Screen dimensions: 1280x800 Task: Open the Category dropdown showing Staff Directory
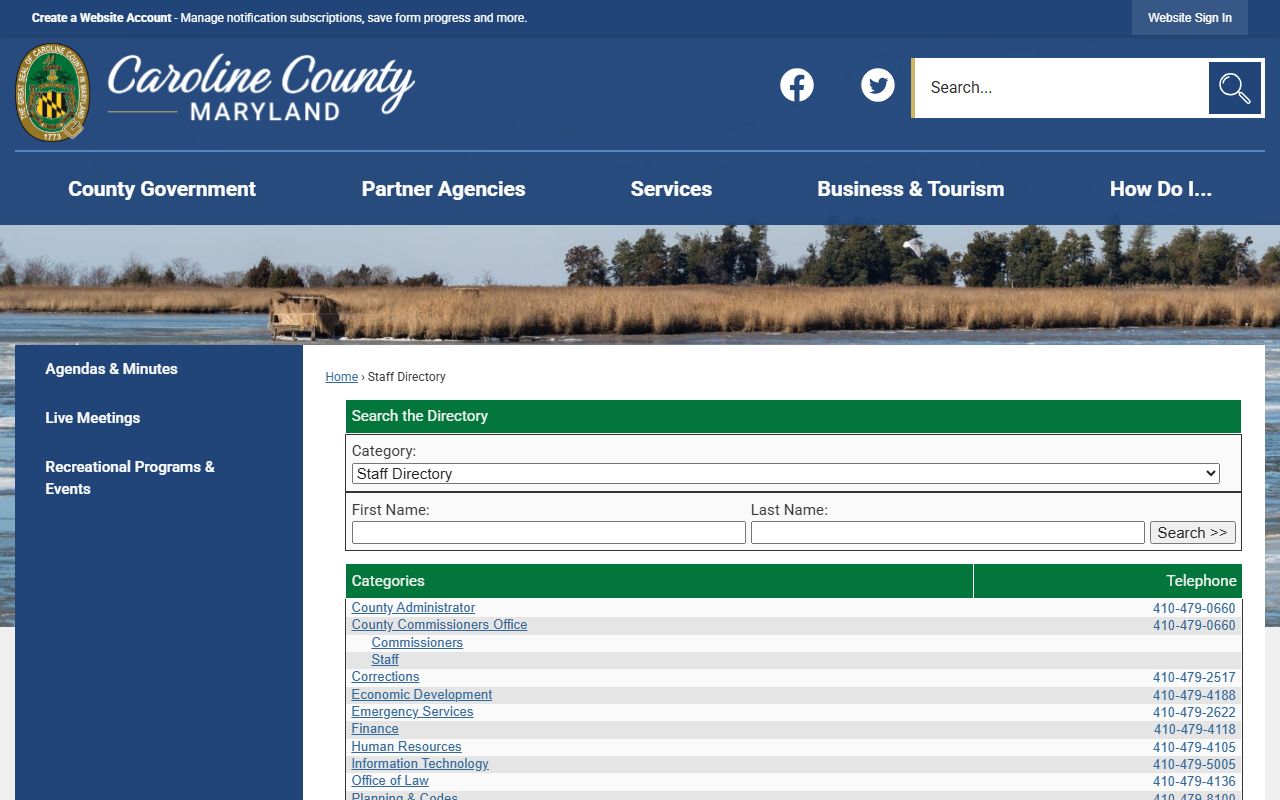tap(785, 474)
